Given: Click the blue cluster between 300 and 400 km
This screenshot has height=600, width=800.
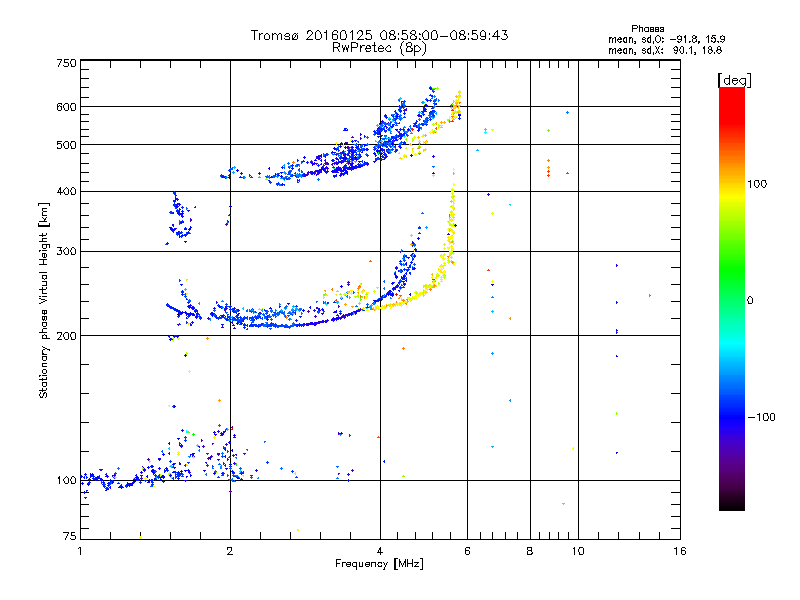Looking at the screenshot, I should pyautogui.click(x=180, y=218).
